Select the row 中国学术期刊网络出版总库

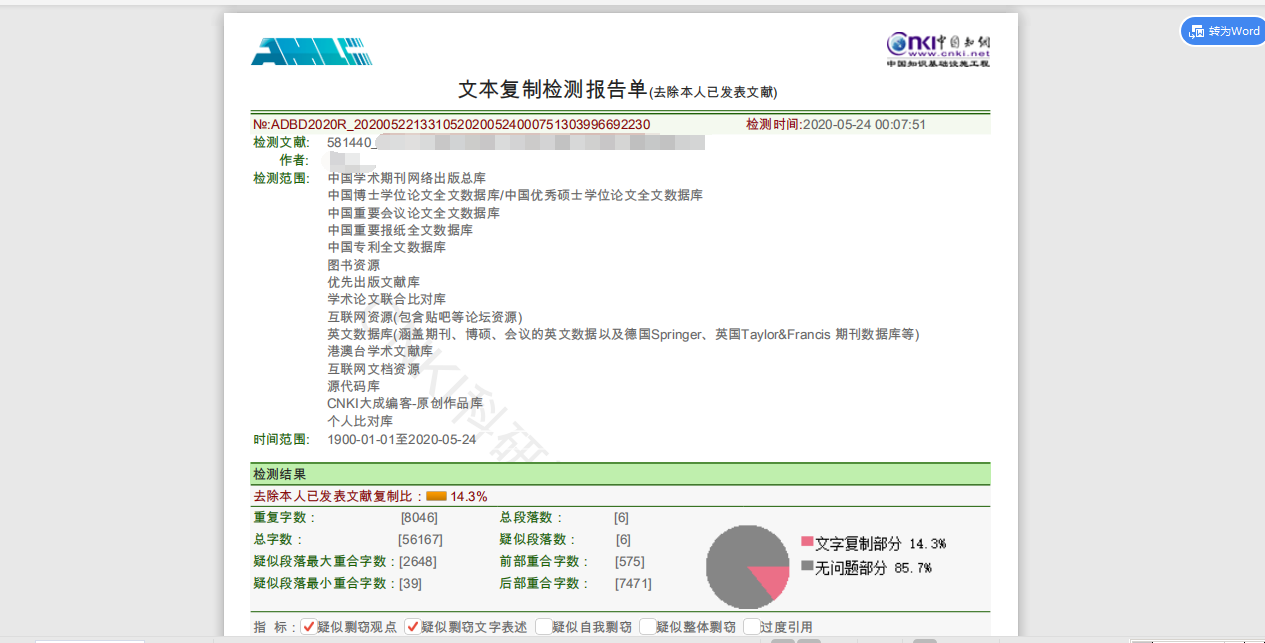click(x=406, y=178)
